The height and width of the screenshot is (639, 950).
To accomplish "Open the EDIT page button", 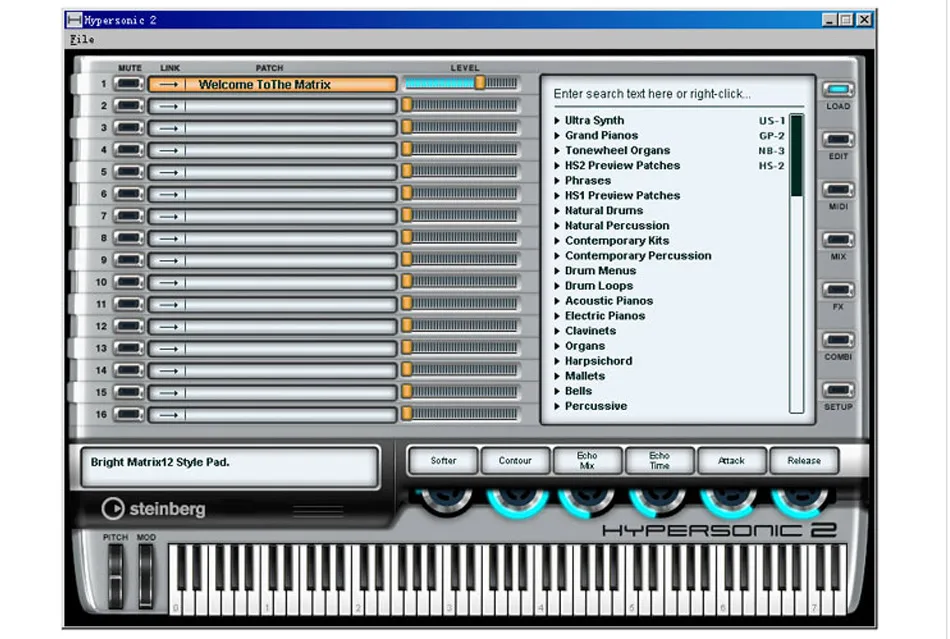I will tap(838, 140).
